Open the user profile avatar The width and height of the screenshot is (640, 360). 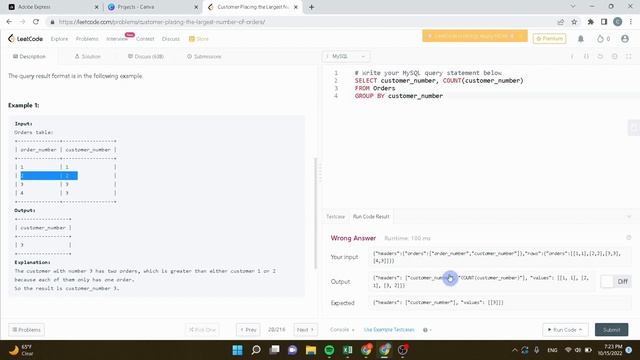coord(624,39)
